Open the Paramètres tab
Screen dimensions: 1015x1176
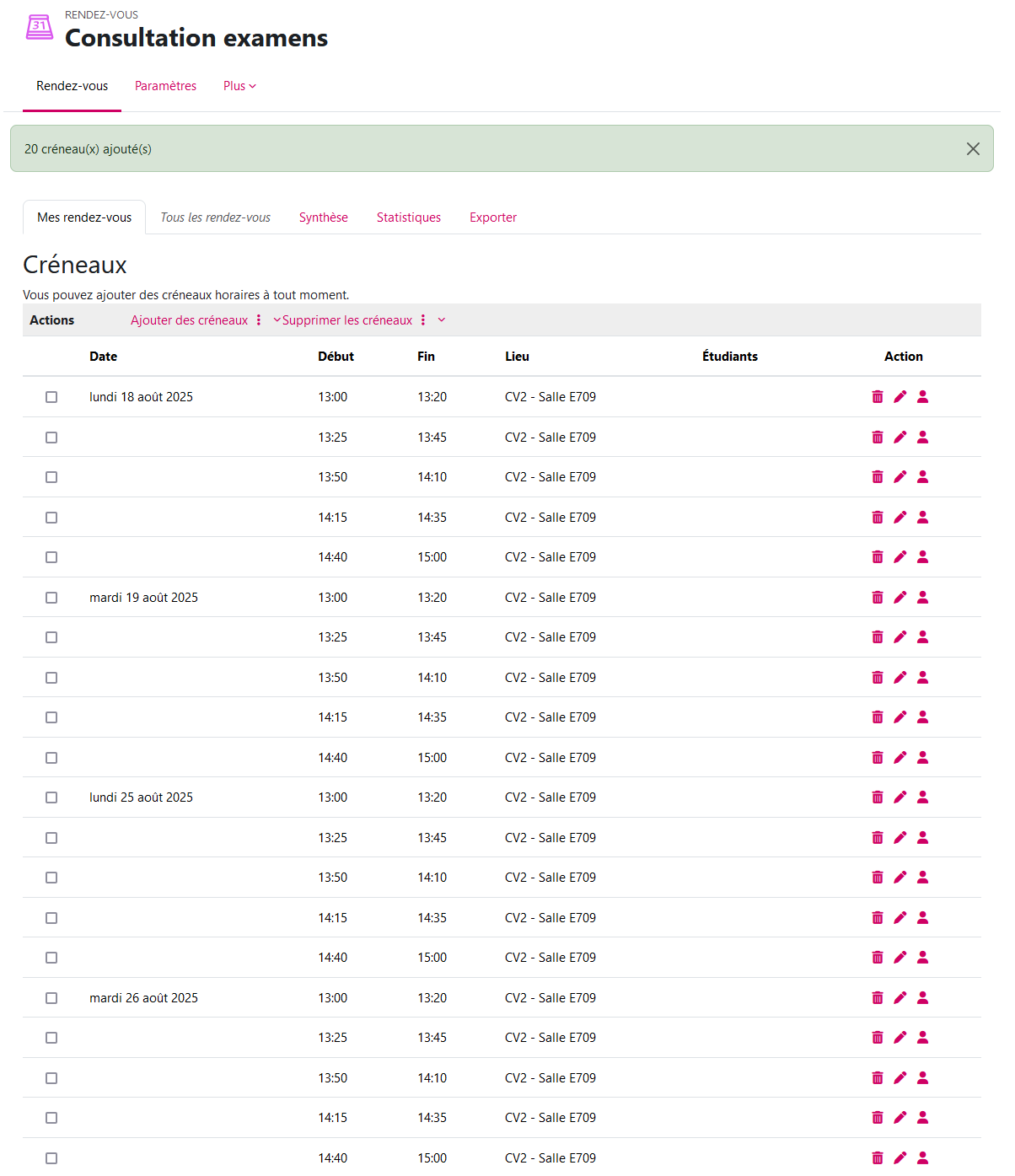(x=165, y=86)
